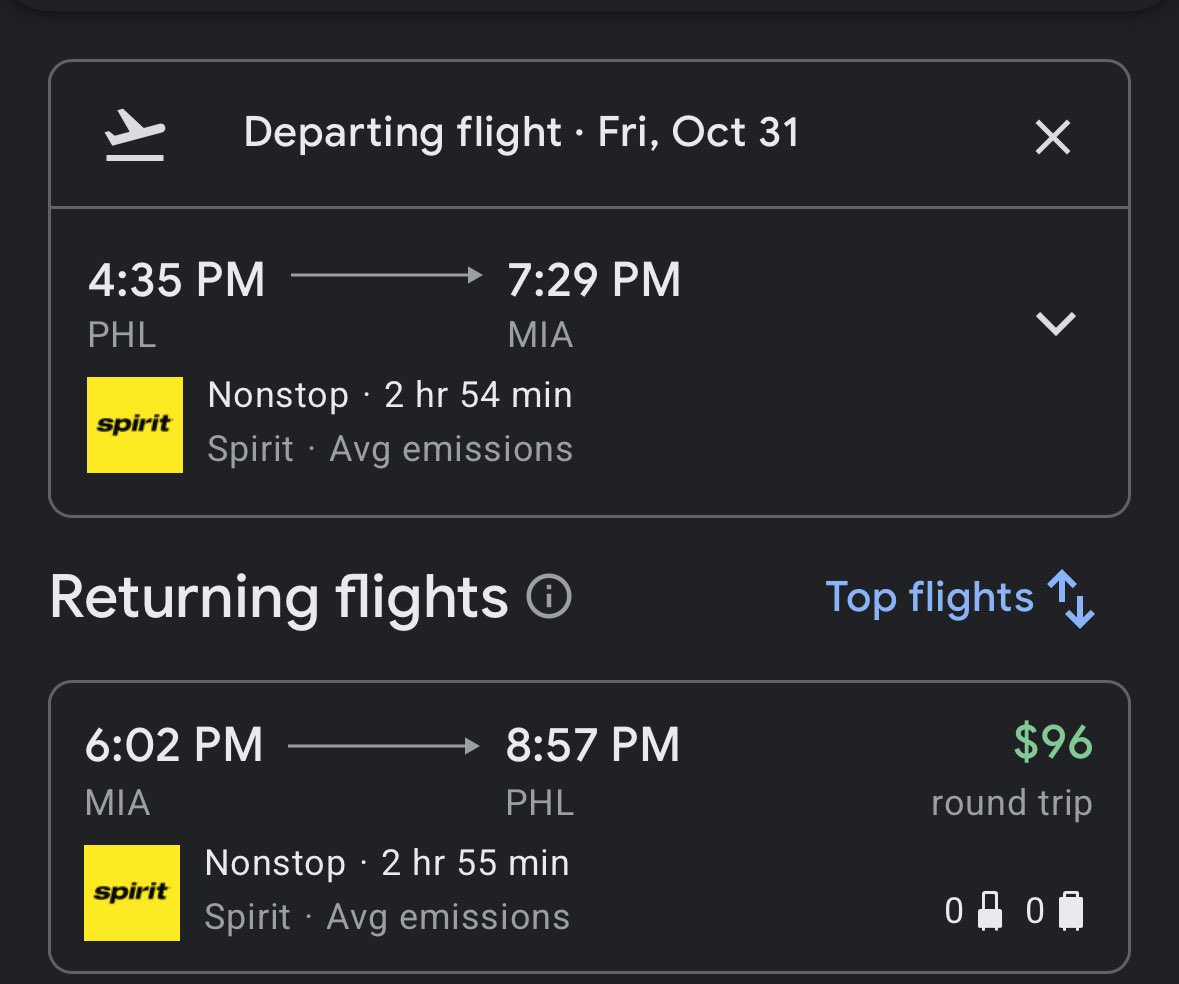Click the 4:35 PM PHL departure time
This screenshot has width=1179, height=984.
click(x=177, y=280)
